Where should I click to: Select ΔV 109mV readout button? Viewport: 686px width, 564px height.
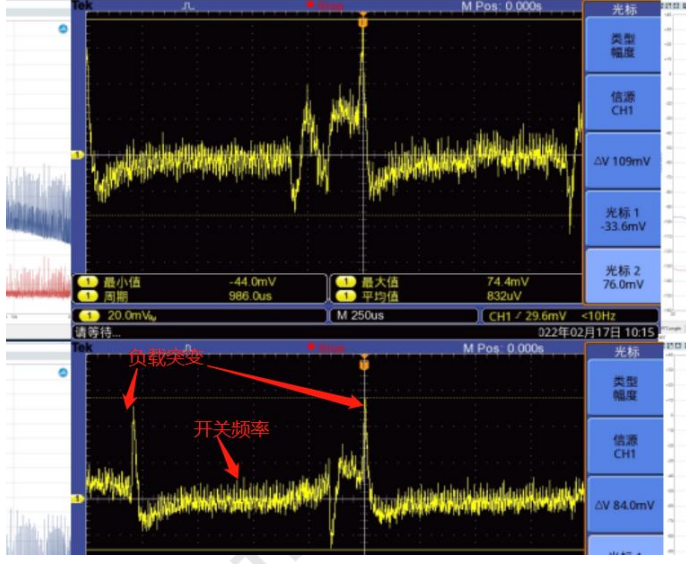pos(623,161)
